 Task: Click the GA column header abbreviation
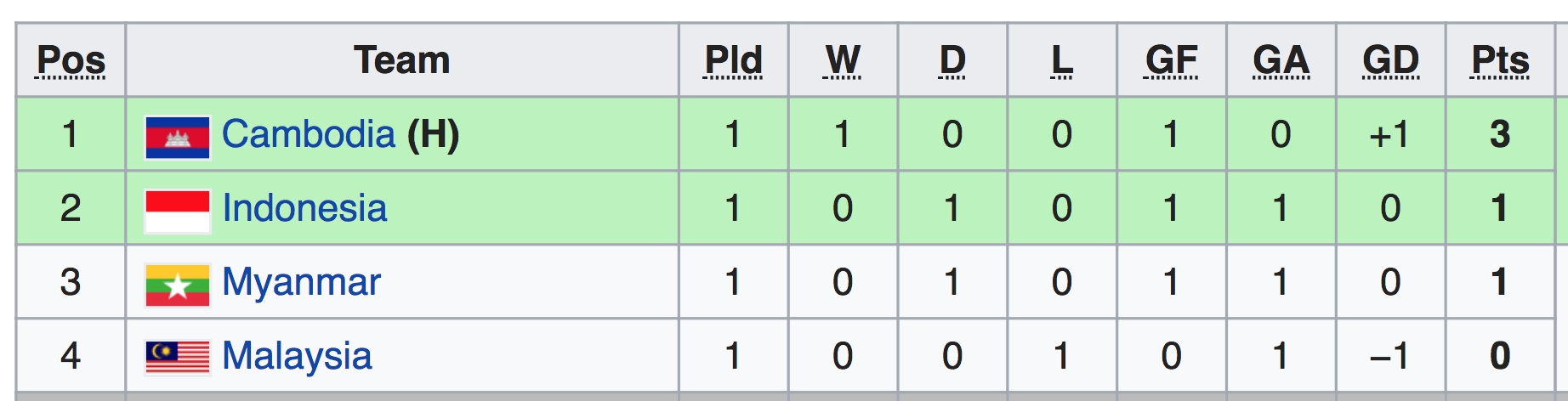[x=1281, y=60]
